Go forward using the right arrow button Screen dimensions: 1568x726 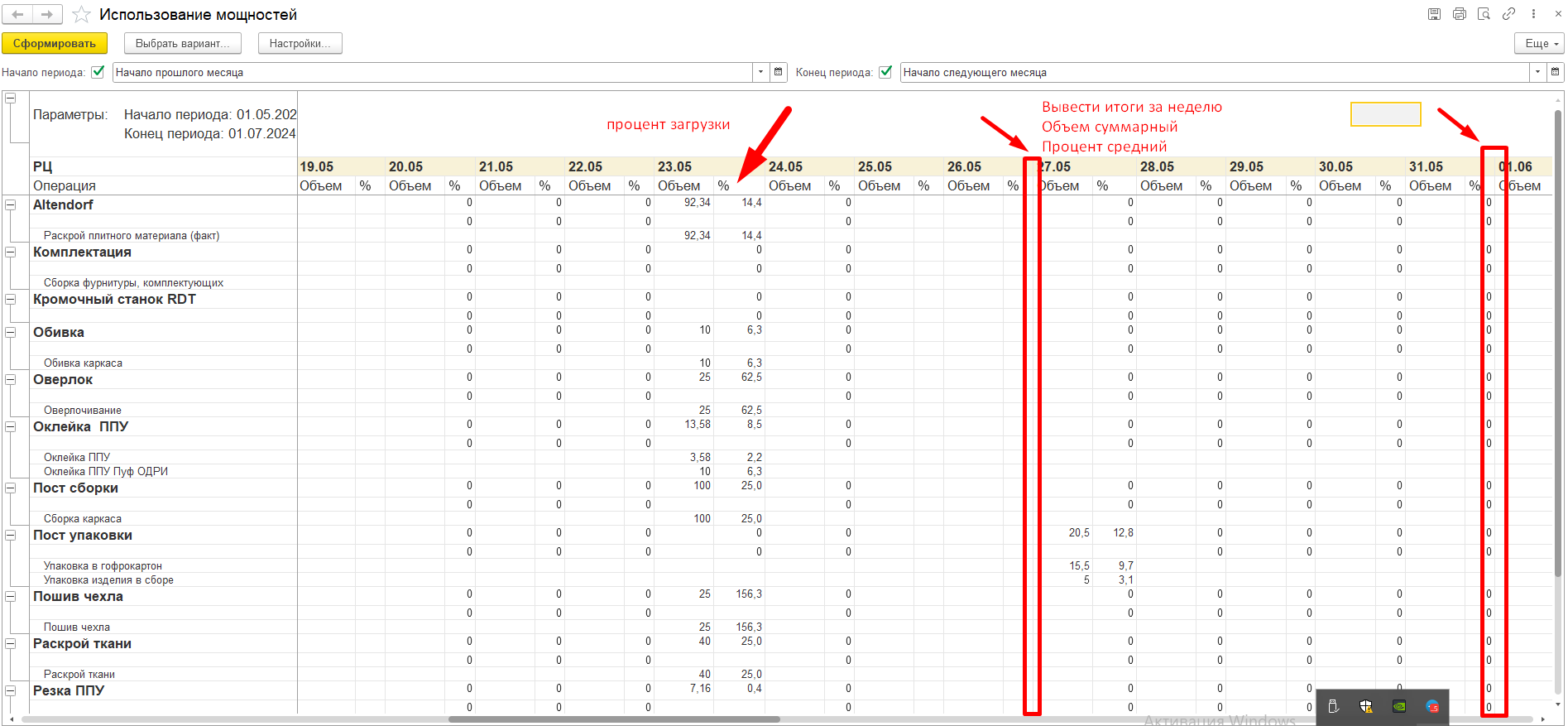(46, 15)
